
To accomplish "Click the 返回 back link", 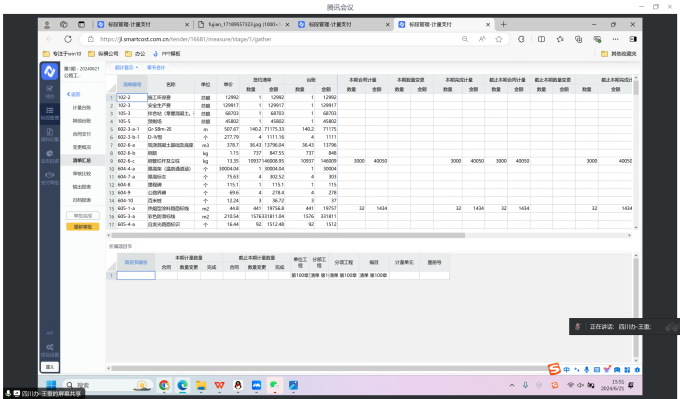I will [74, 94].
